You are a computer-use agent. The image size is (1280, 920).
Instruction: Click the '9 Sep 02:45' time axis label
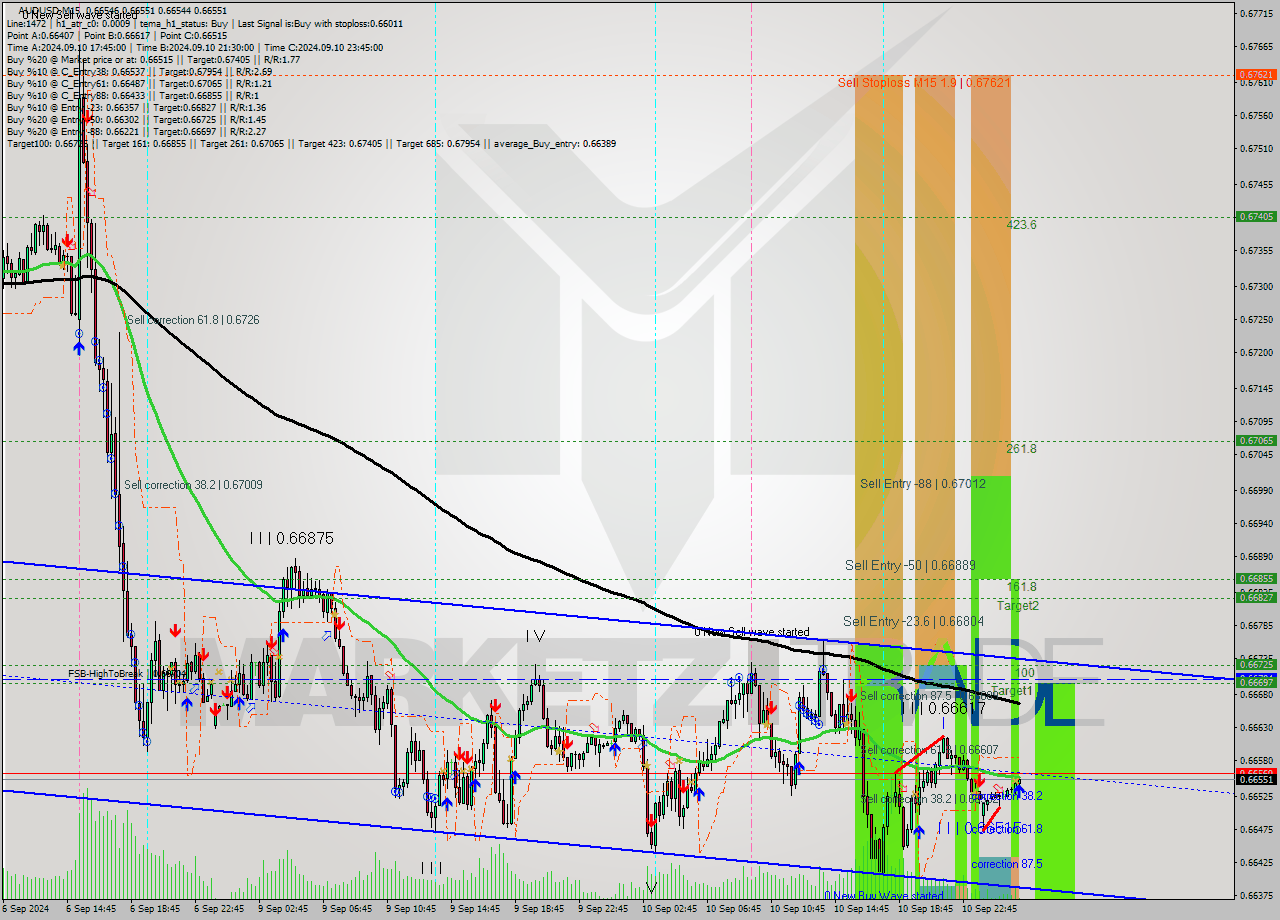click(x=283, y=910)
